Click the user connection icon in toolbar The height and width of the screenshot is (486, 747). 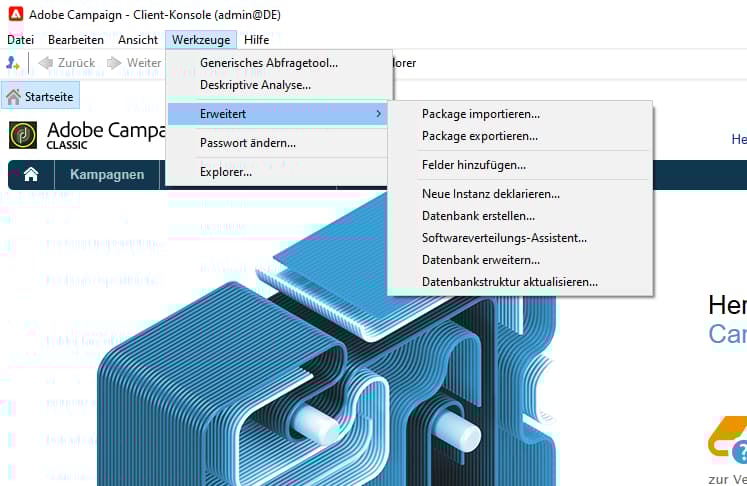point(13,63)
